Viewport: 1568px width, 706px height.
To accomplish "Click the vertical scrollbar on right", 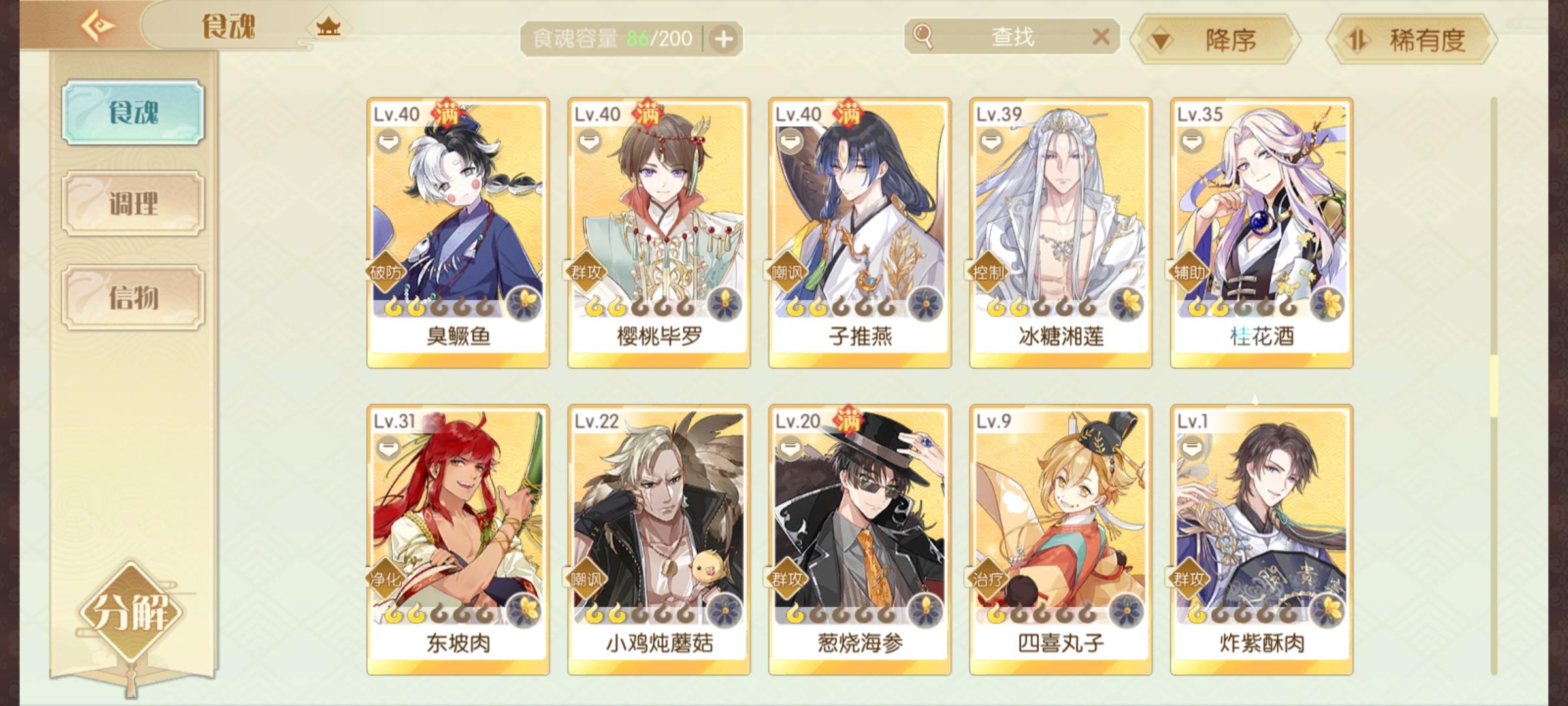I will [1494, 386].
